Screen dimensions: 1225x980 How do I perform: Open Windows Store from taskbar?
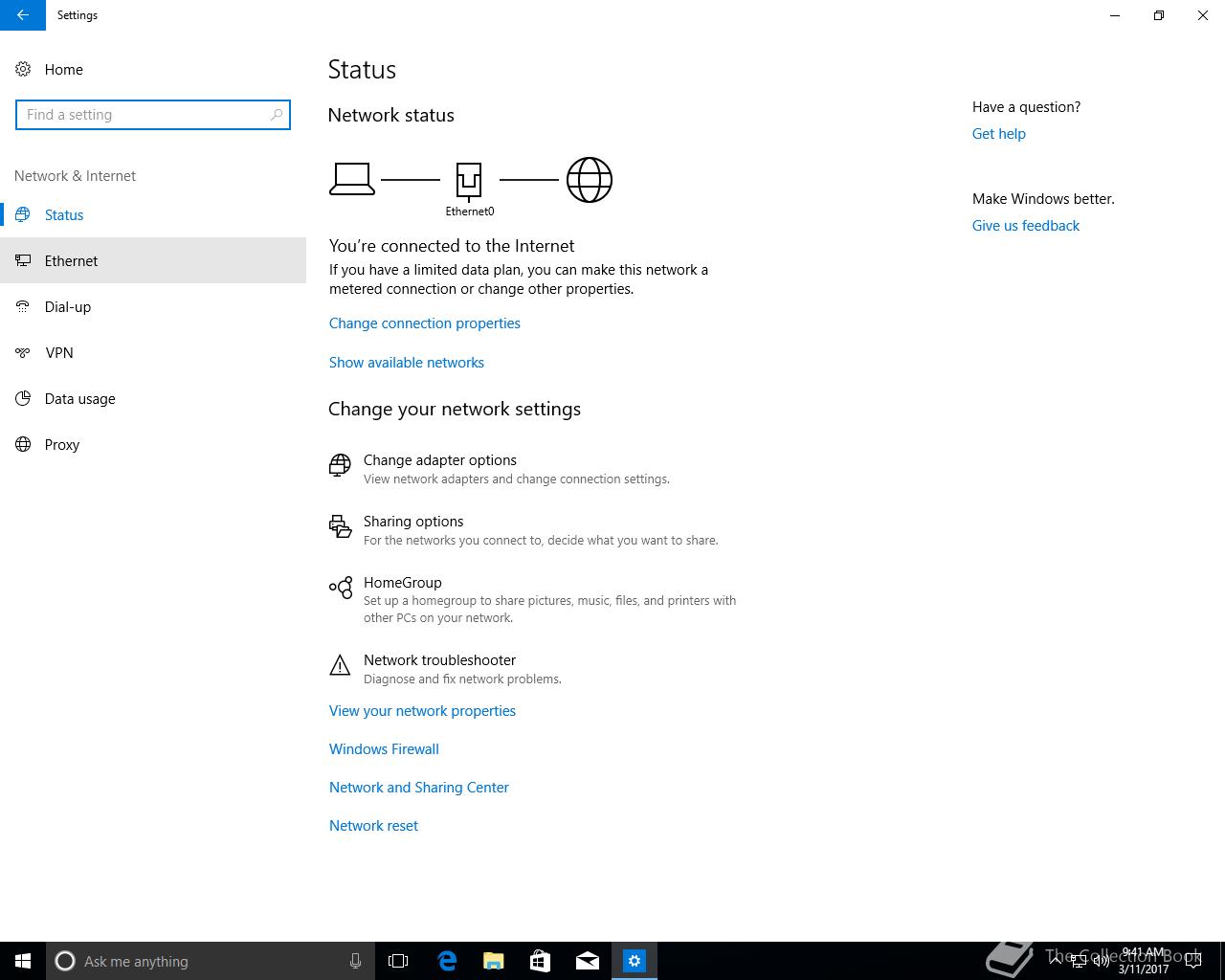click(x=541, y=961)
